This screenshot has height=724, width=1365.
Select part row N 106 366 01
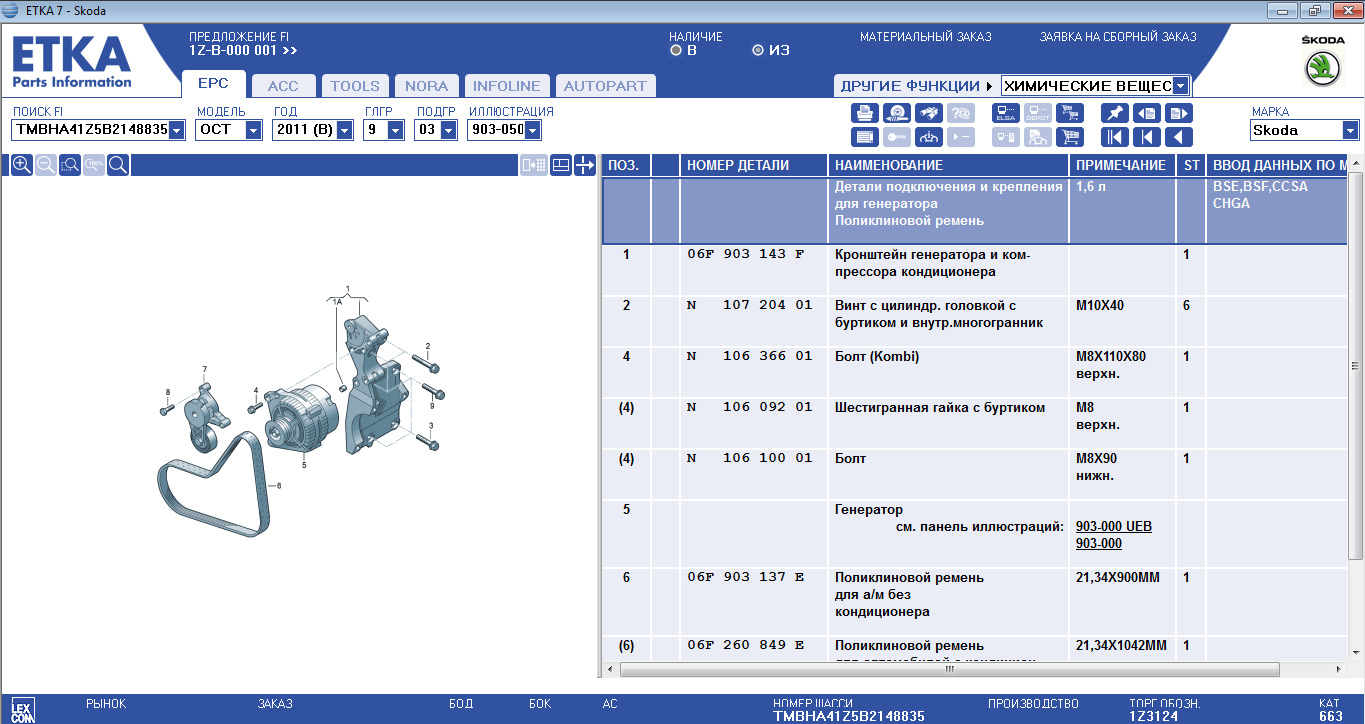click(x=975, y=373)
